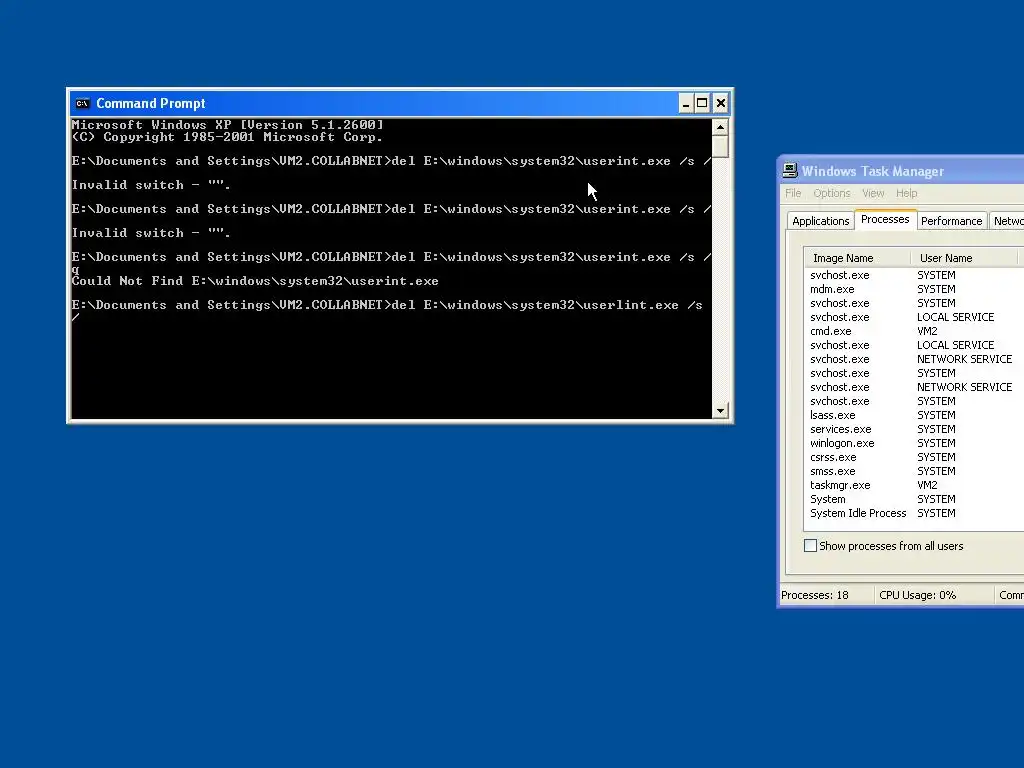Click the Command Prompt scroll down arrow
This screenshot has width=1024, height=768.
[720, 411]
